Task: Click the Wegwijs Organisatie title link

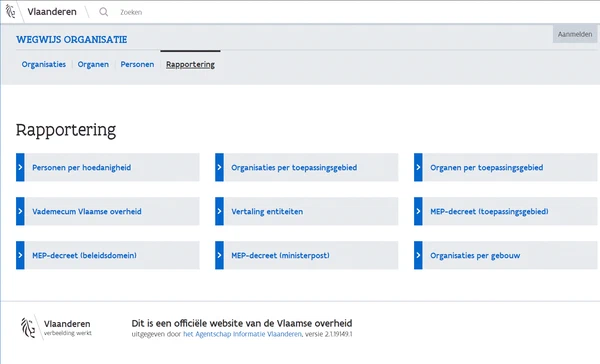Action: (72, 39)
